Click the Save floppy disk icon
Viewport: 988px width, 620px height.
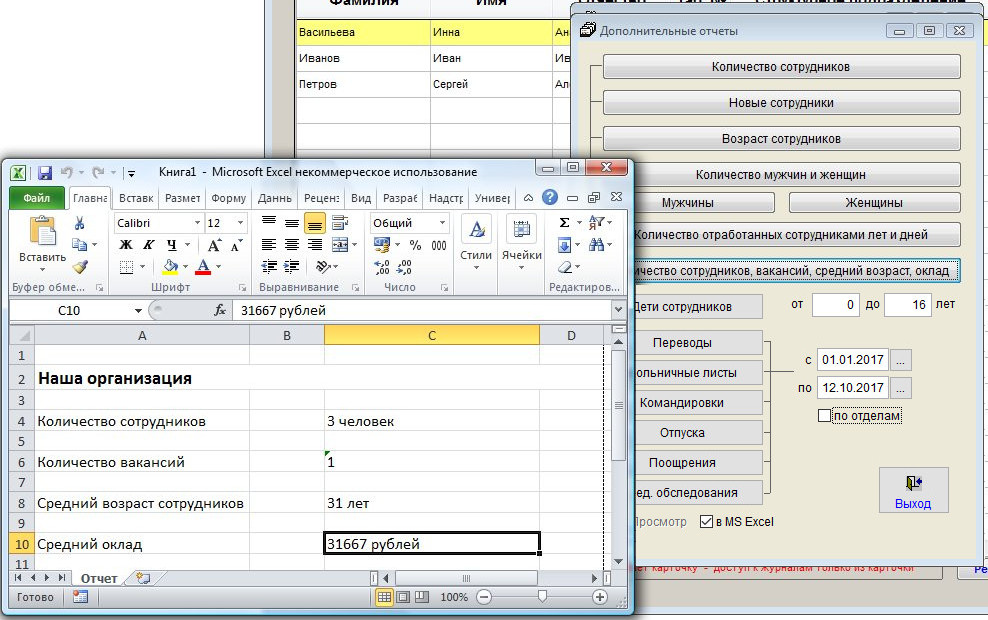pyautogui.click(x=44, y=172)
